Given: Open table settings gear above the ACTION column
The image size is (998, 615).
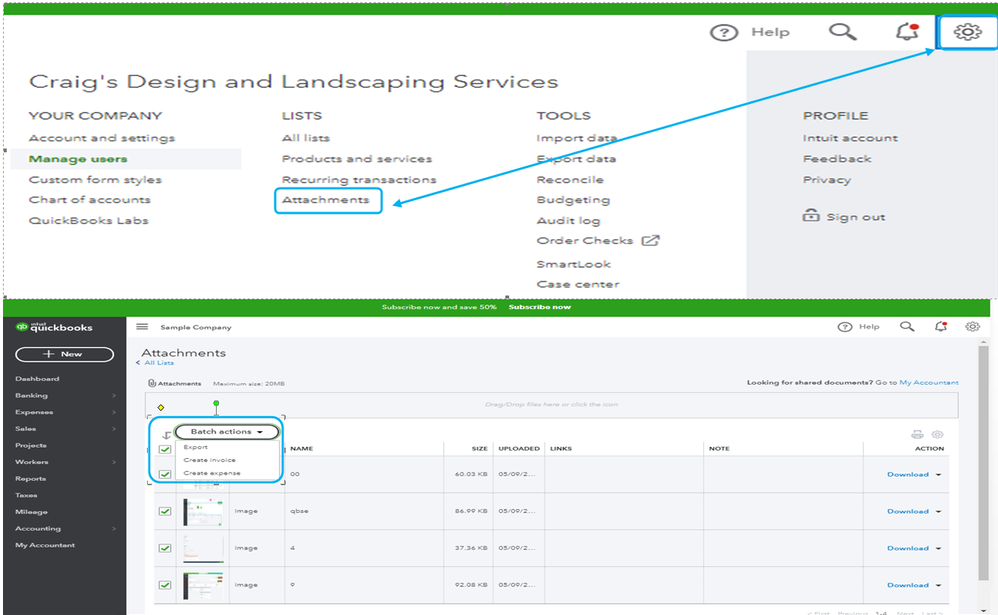Looking at the screenshot, I should point(937,435).
